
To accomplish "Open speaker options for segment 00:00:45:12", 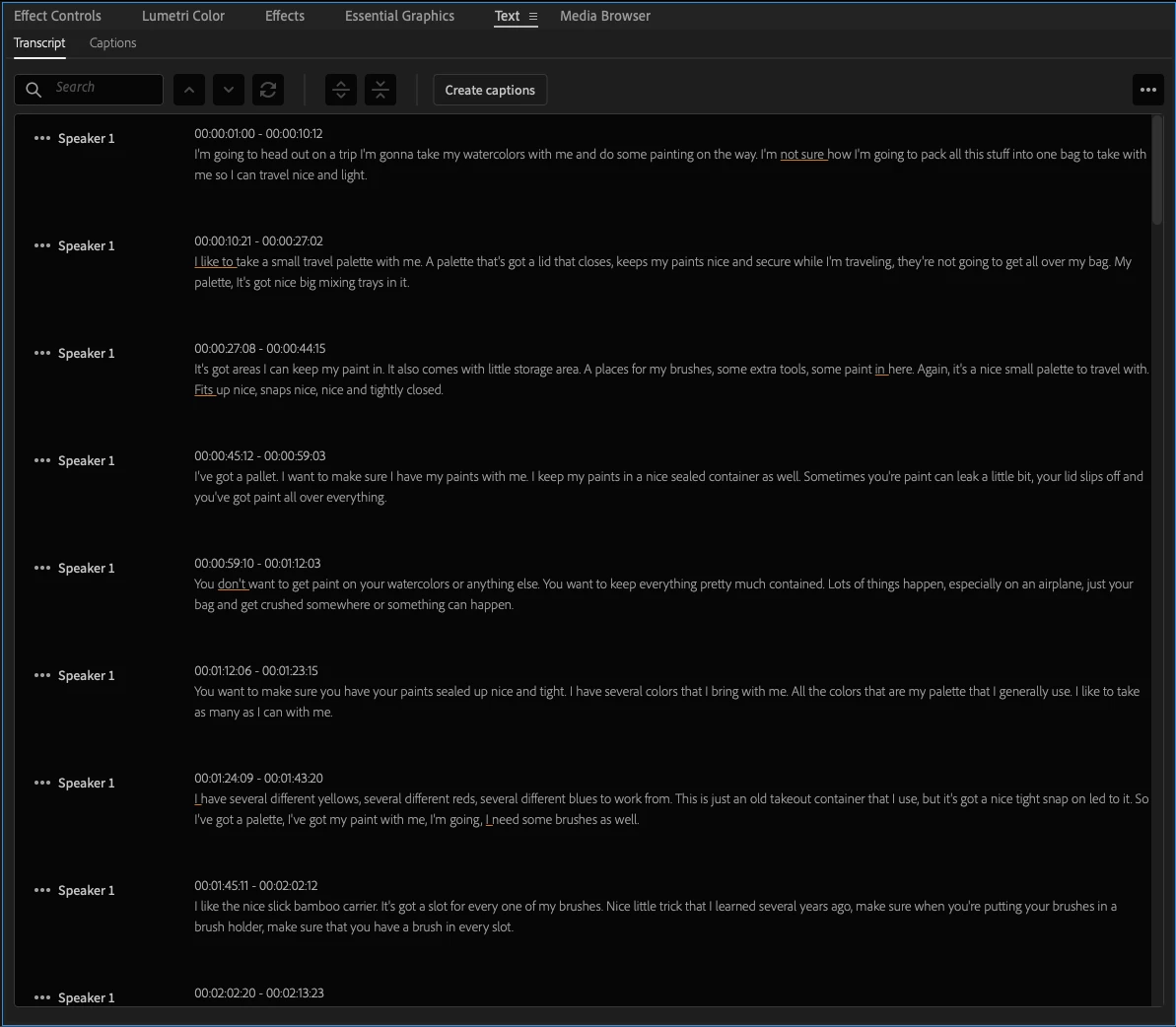I will (x=42, y=460).
